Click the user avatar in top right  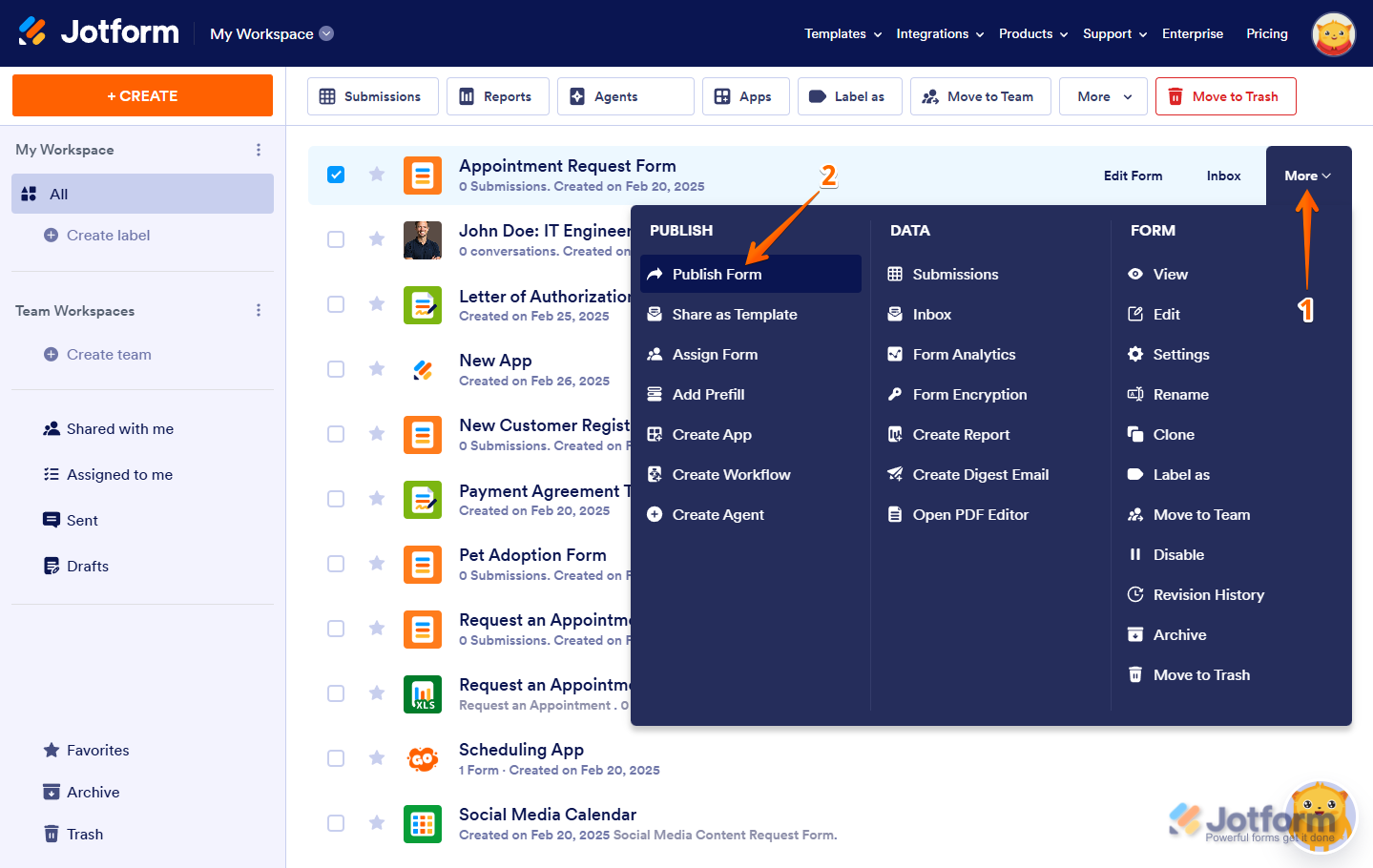1333,34
